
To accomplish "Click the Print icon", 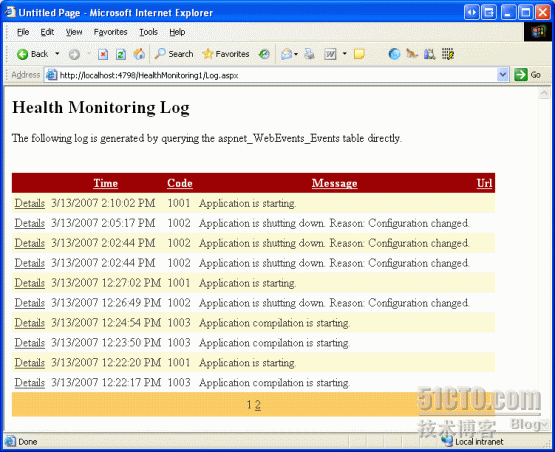I will (309, 54).
